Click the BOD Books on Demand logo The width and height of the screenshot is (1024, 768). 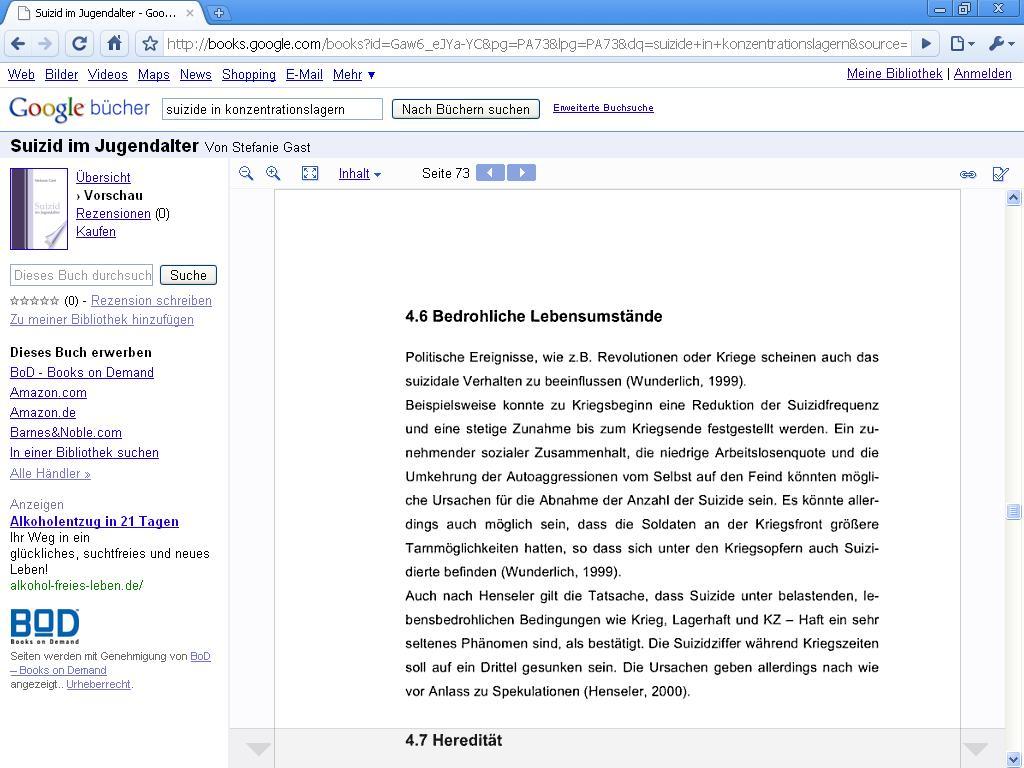point(44,626)
